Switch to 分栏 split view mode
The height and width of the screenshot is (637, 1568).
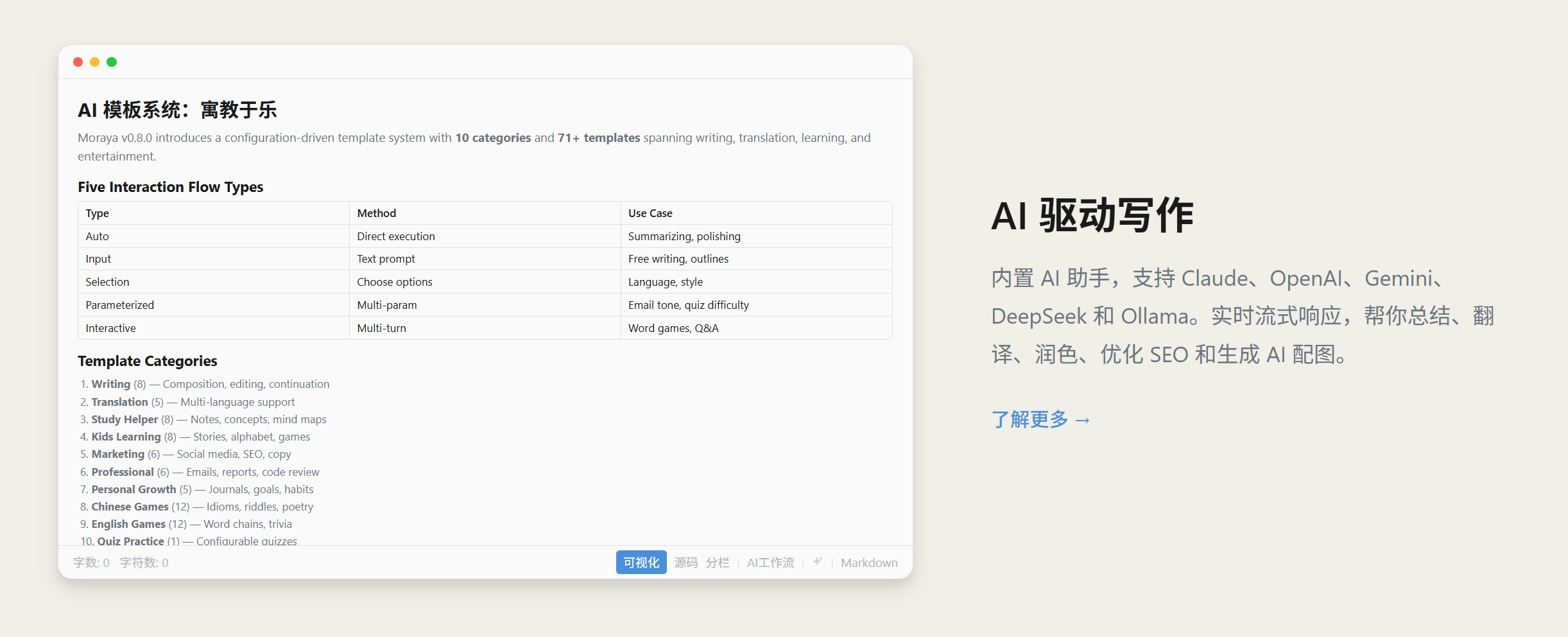click(x=718, y=563)
